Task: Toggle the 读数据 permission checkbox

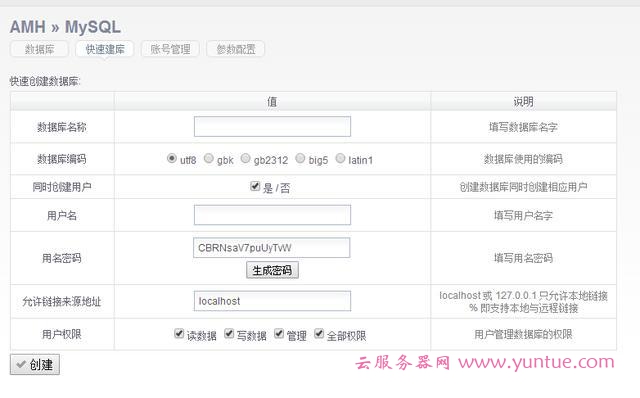Action: (x=179, y=333)
